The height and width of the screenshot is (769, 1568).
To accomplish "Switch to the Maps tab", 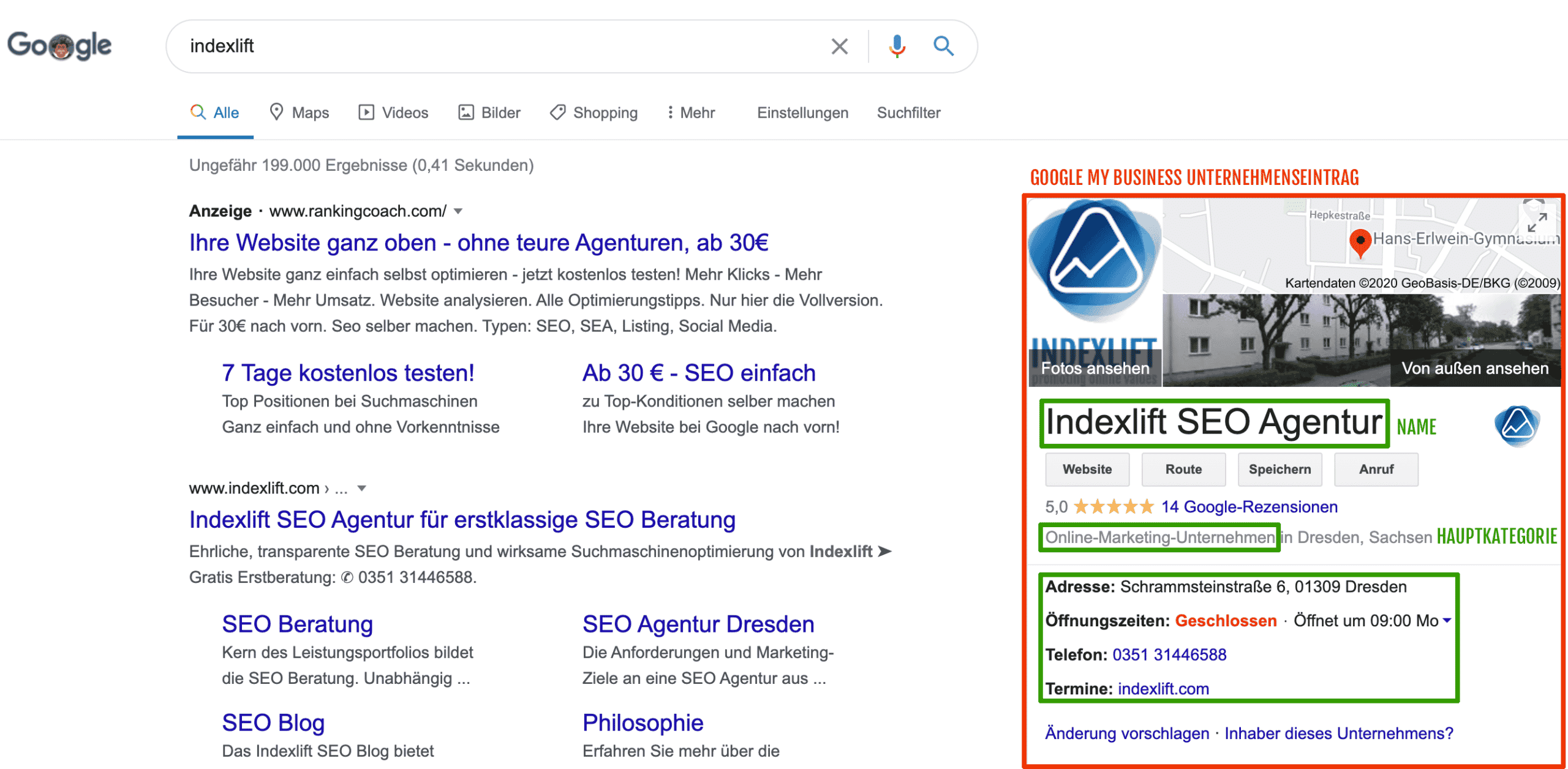I will [300, 113].
